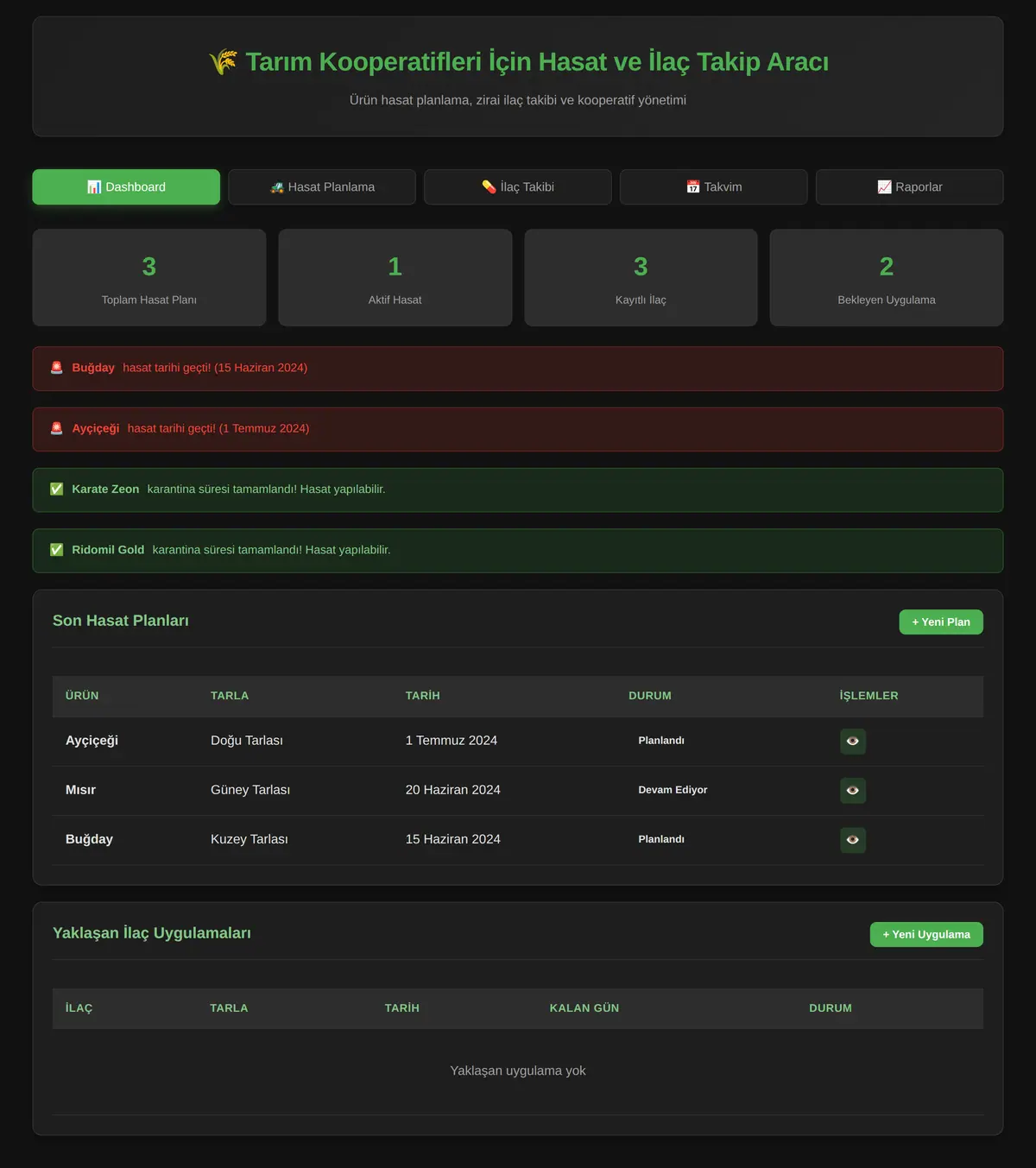This screenshot has height=1168, width=1036.
Task: Click the Toplam Hasat Planı stat card
Action: pyautogui.click(x=149, y=278)
